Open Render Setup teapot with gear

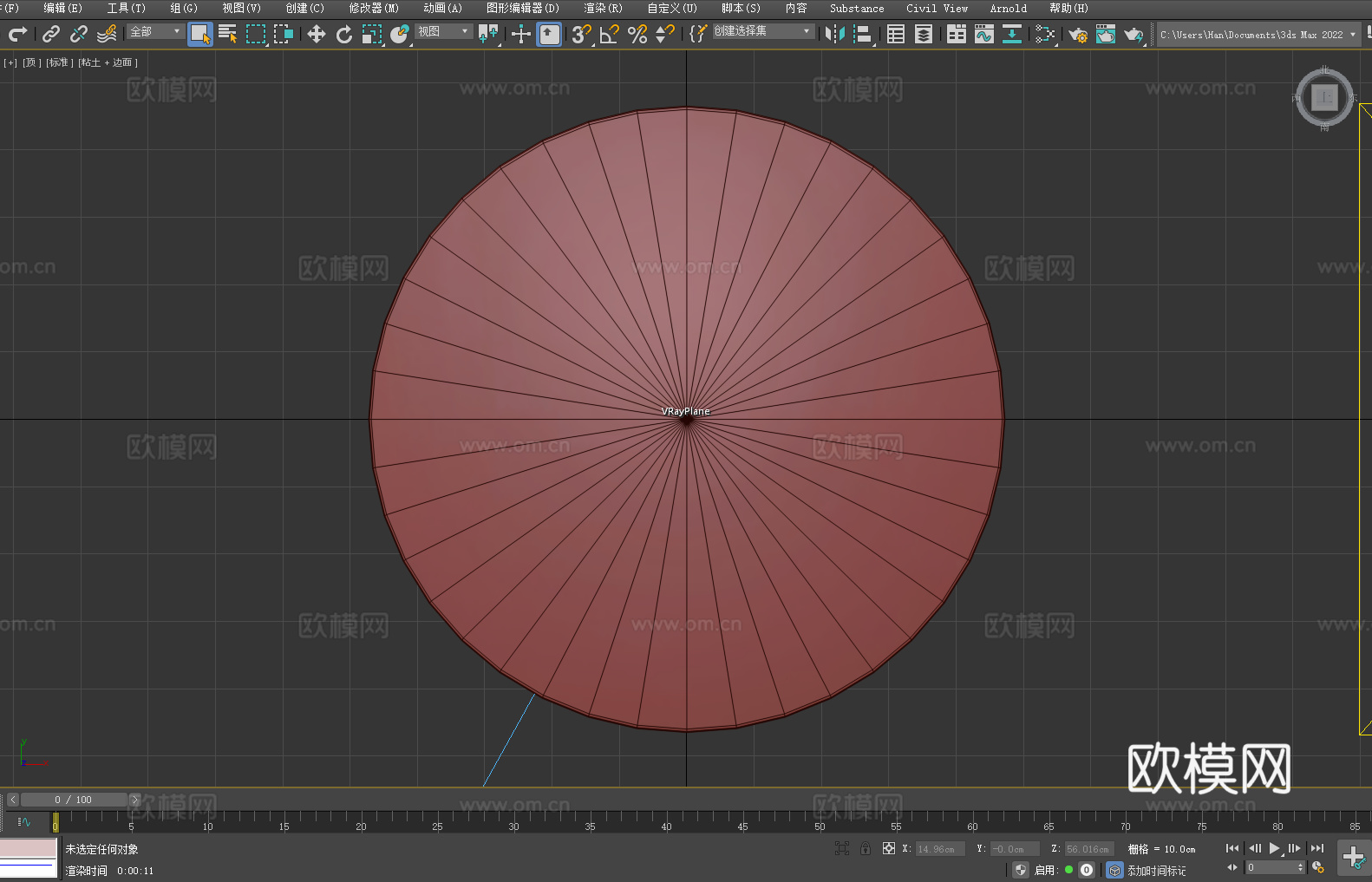click(x=1078, y=34)
